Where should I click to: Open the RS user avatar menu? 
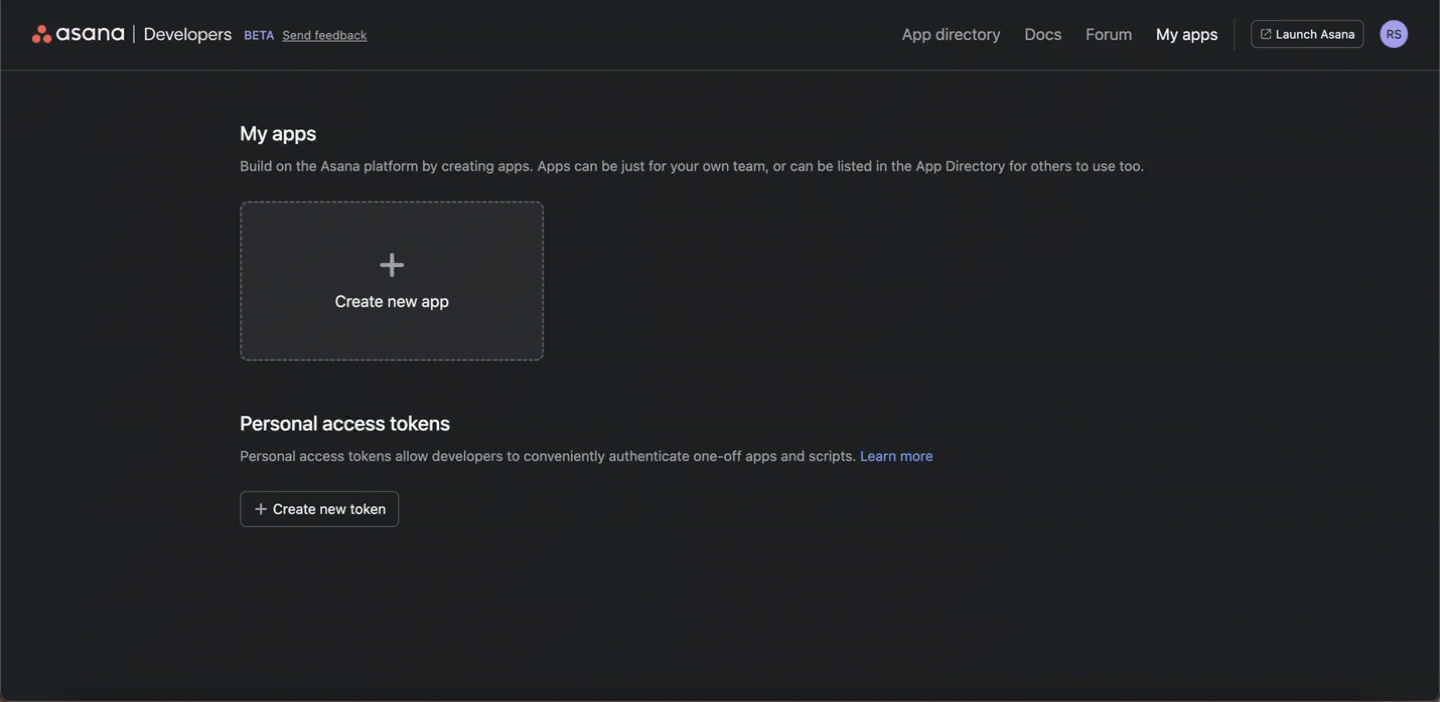tap(1394, 34)
